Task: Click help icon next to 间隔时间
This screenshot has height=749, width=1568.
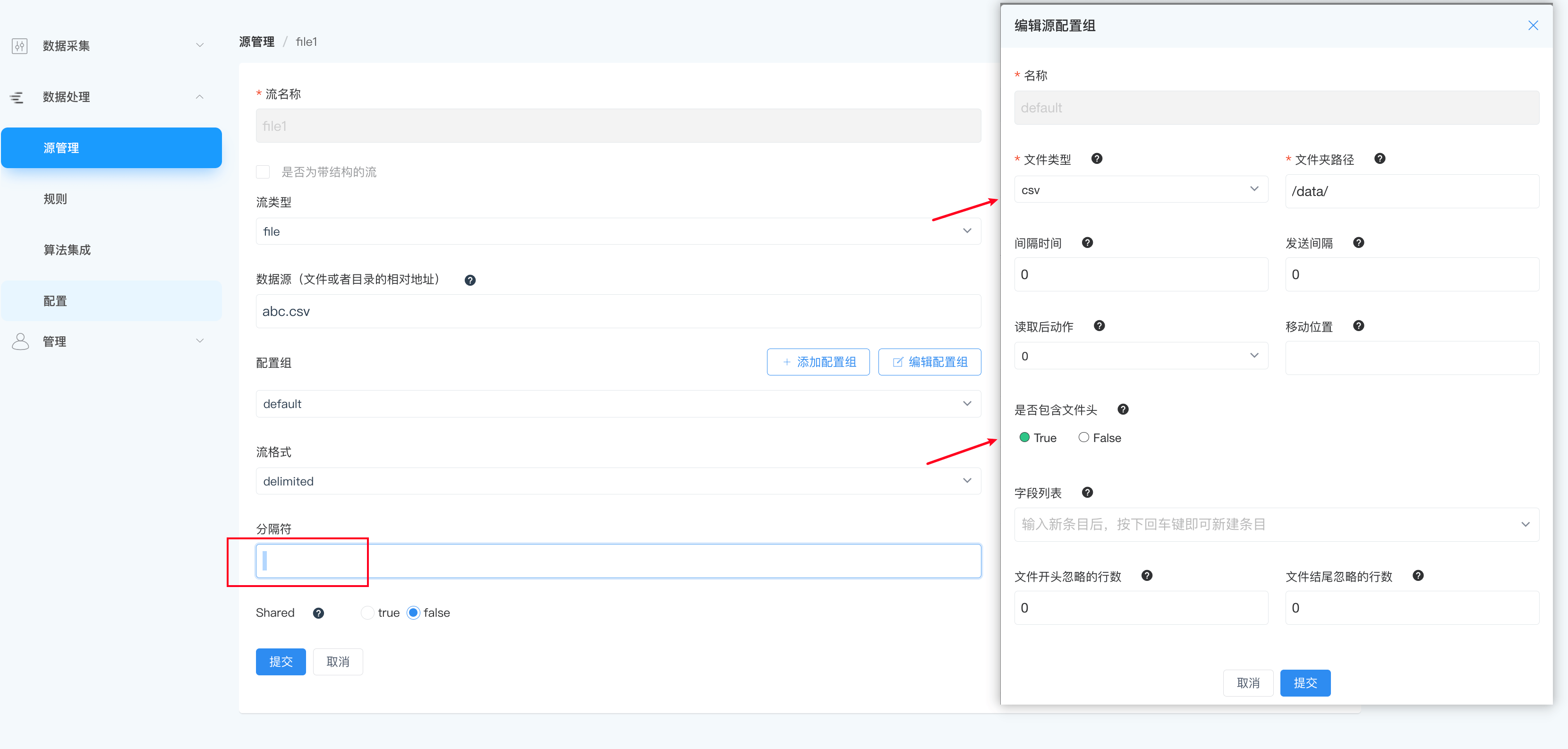Action: (x=1087, y=243)
